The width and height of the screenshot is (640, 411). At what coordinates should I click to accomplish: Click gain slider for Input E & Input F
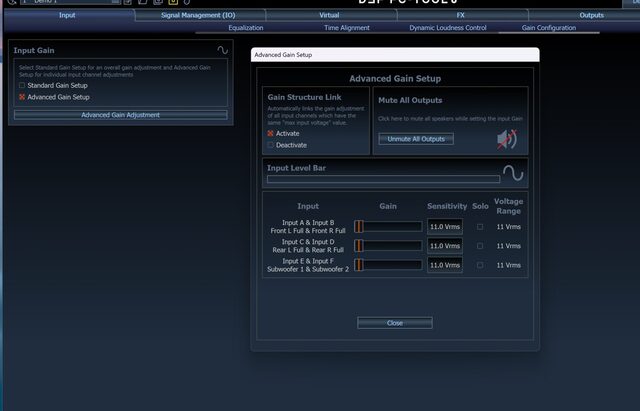coord(388,265)
